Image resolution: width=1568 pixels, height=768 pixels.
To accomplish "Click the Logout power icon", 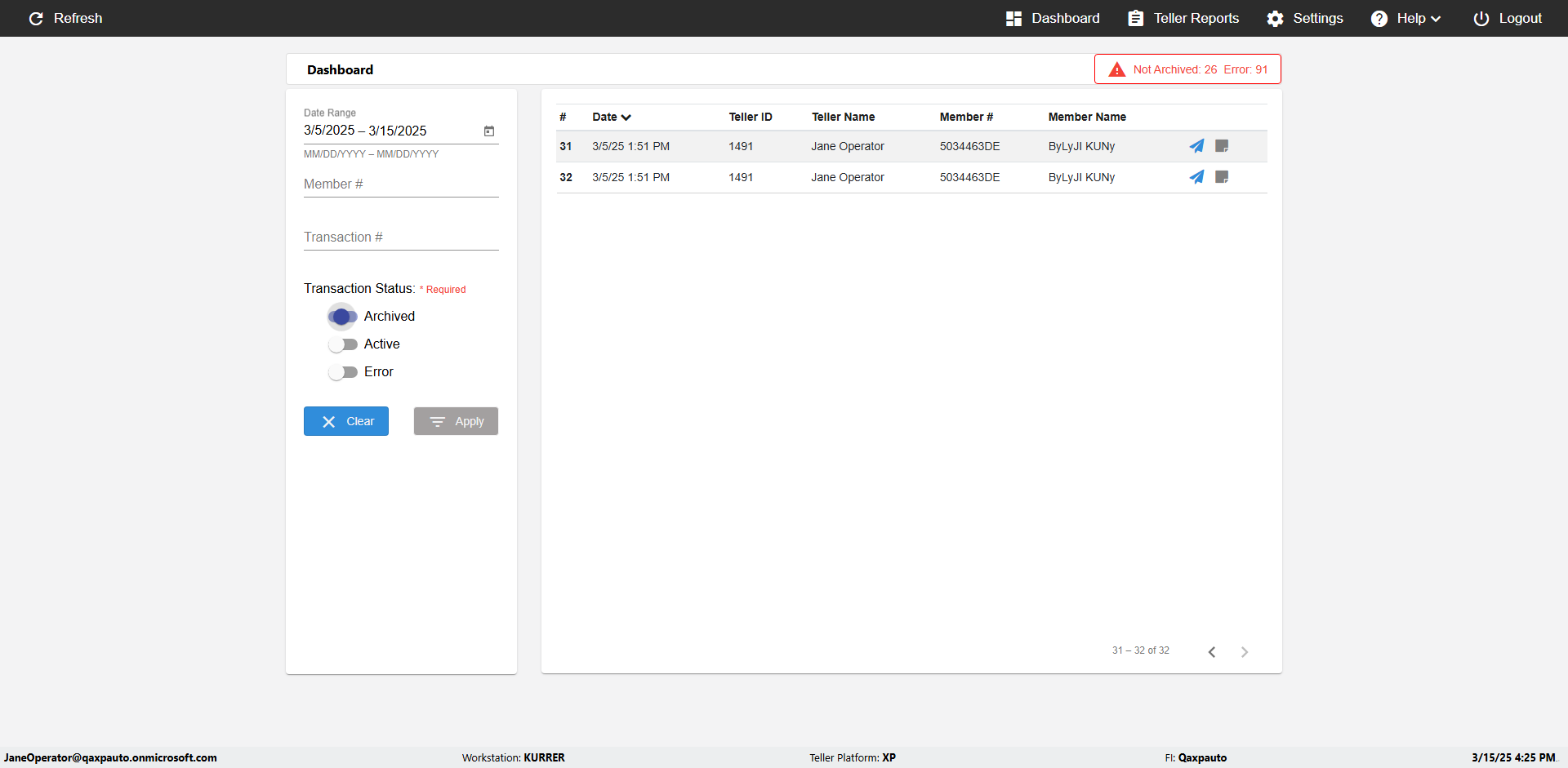I will coord(1481,18).
